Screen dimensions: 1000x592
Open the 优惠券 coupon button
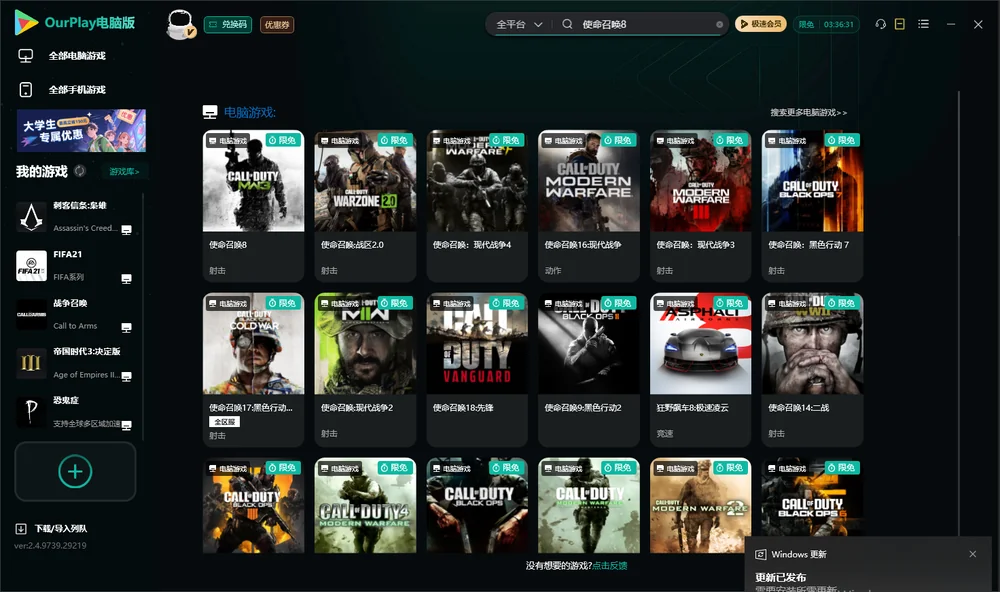277,24
